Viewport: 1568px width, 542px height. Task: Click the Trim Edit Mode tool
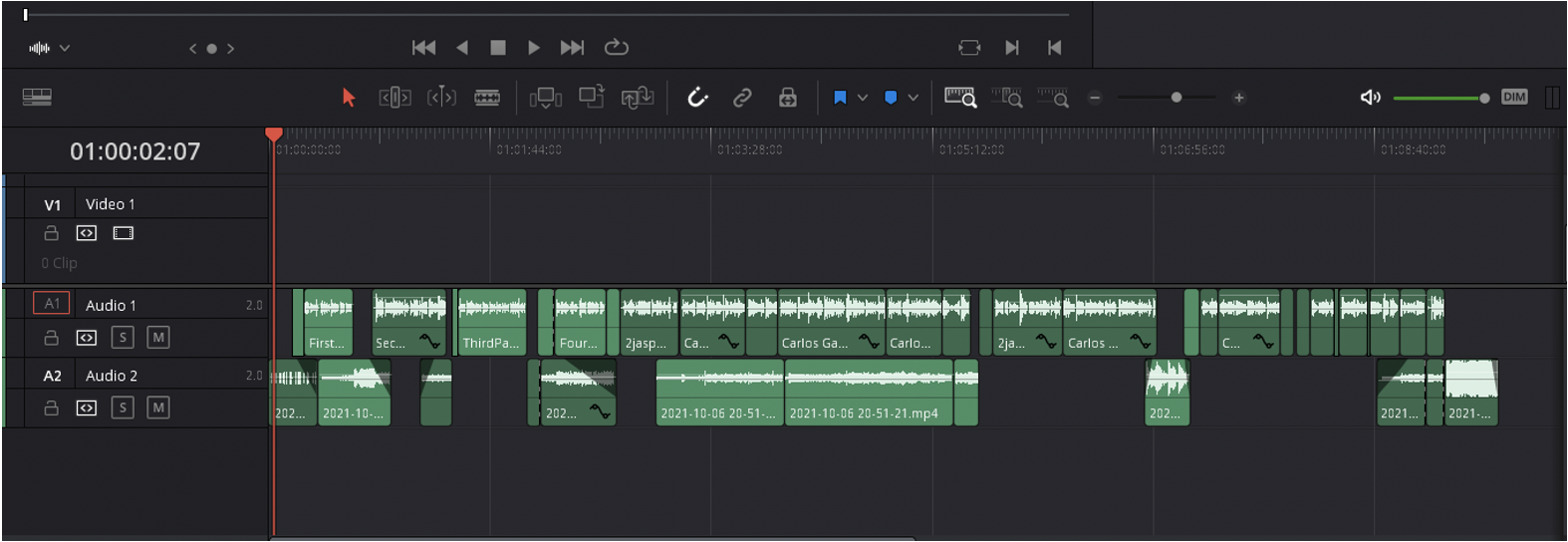pyautogui.click(x=394, y=98)
